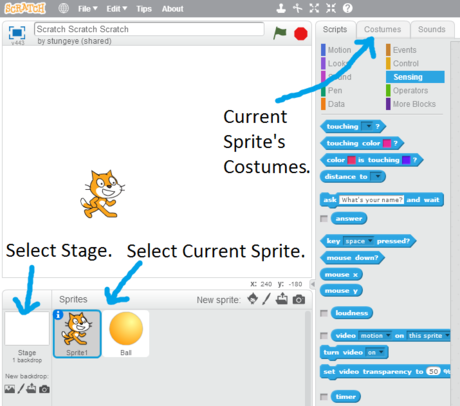Toggle the timer reporter checkbox
This screenshot has width=460, height=406.
324,397
